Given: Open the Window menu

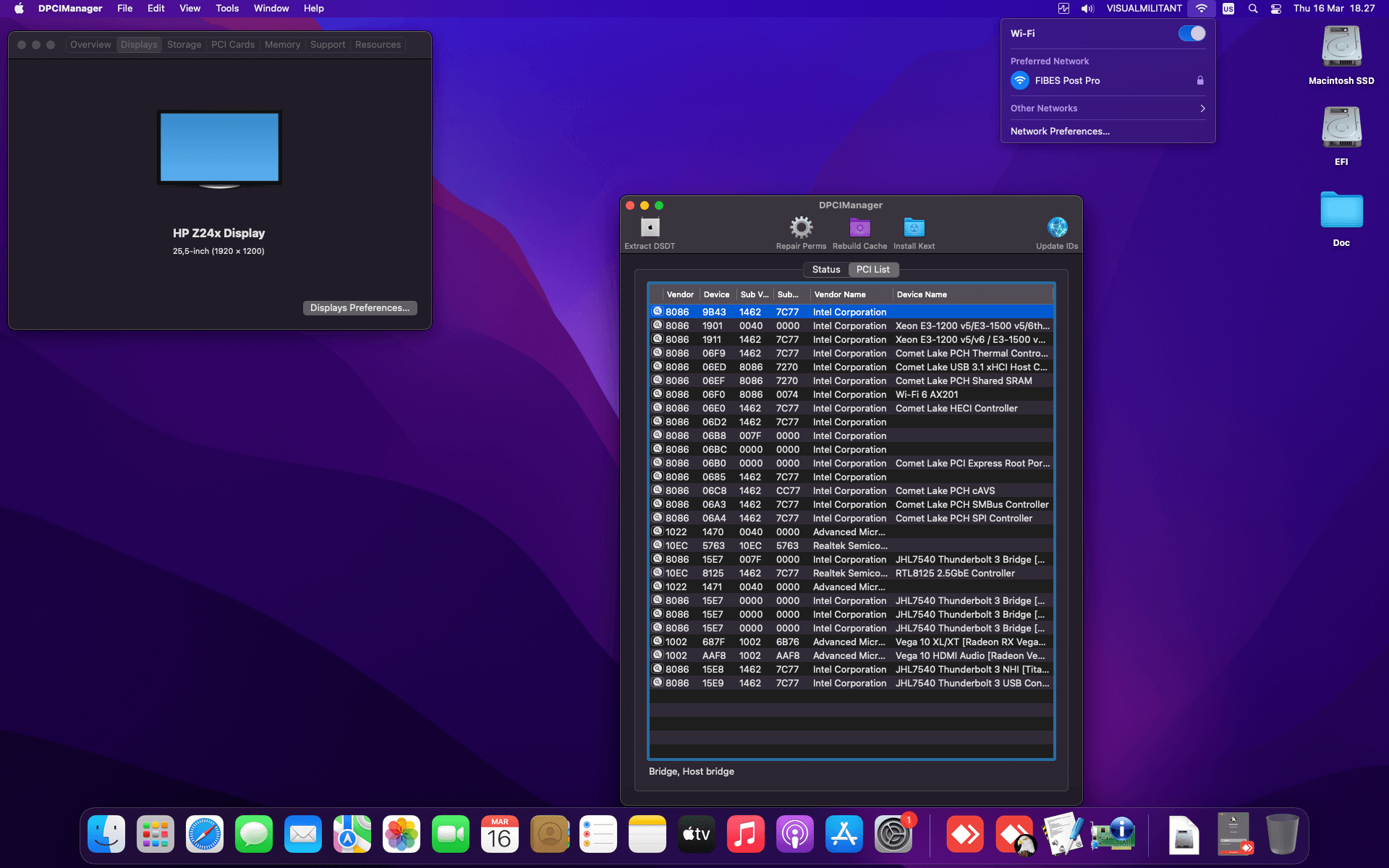Looking at the screenshot, I should pyautogui.click(x=271, y=8).
